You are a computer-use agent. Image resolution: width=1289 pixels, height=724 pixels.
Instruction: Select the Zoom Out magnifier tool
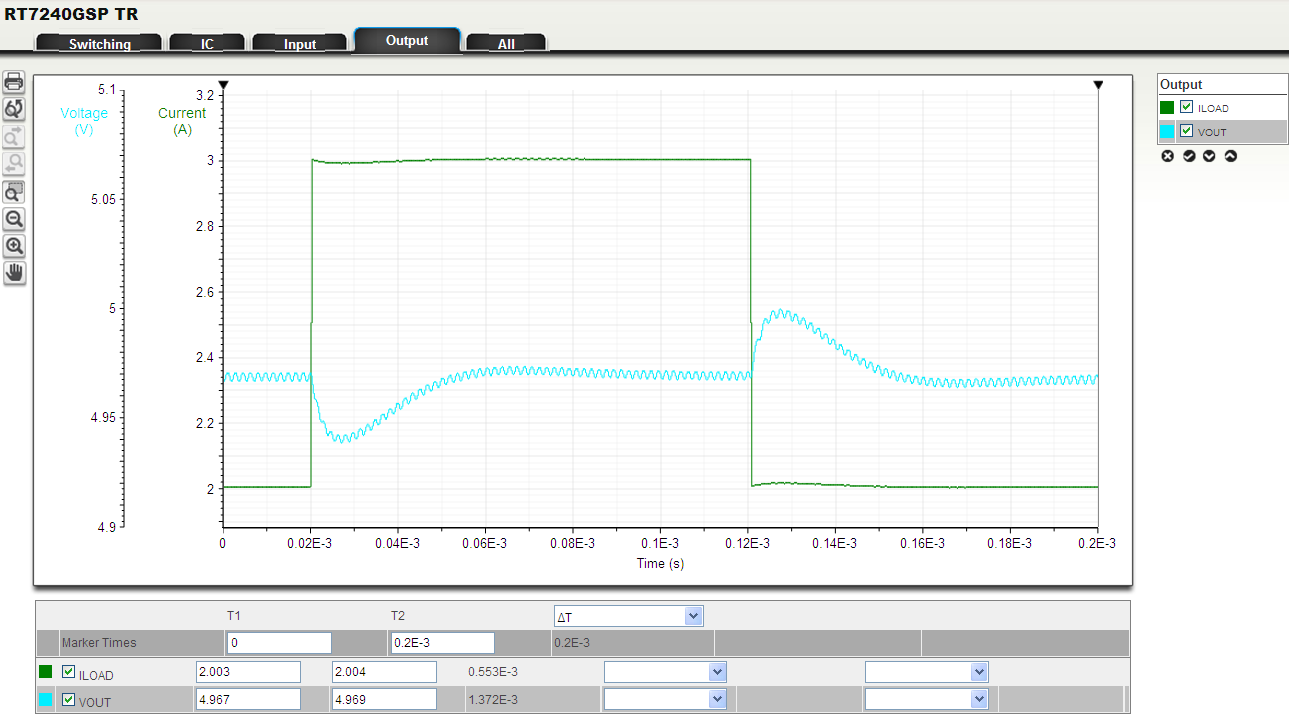tap(14, 219)
